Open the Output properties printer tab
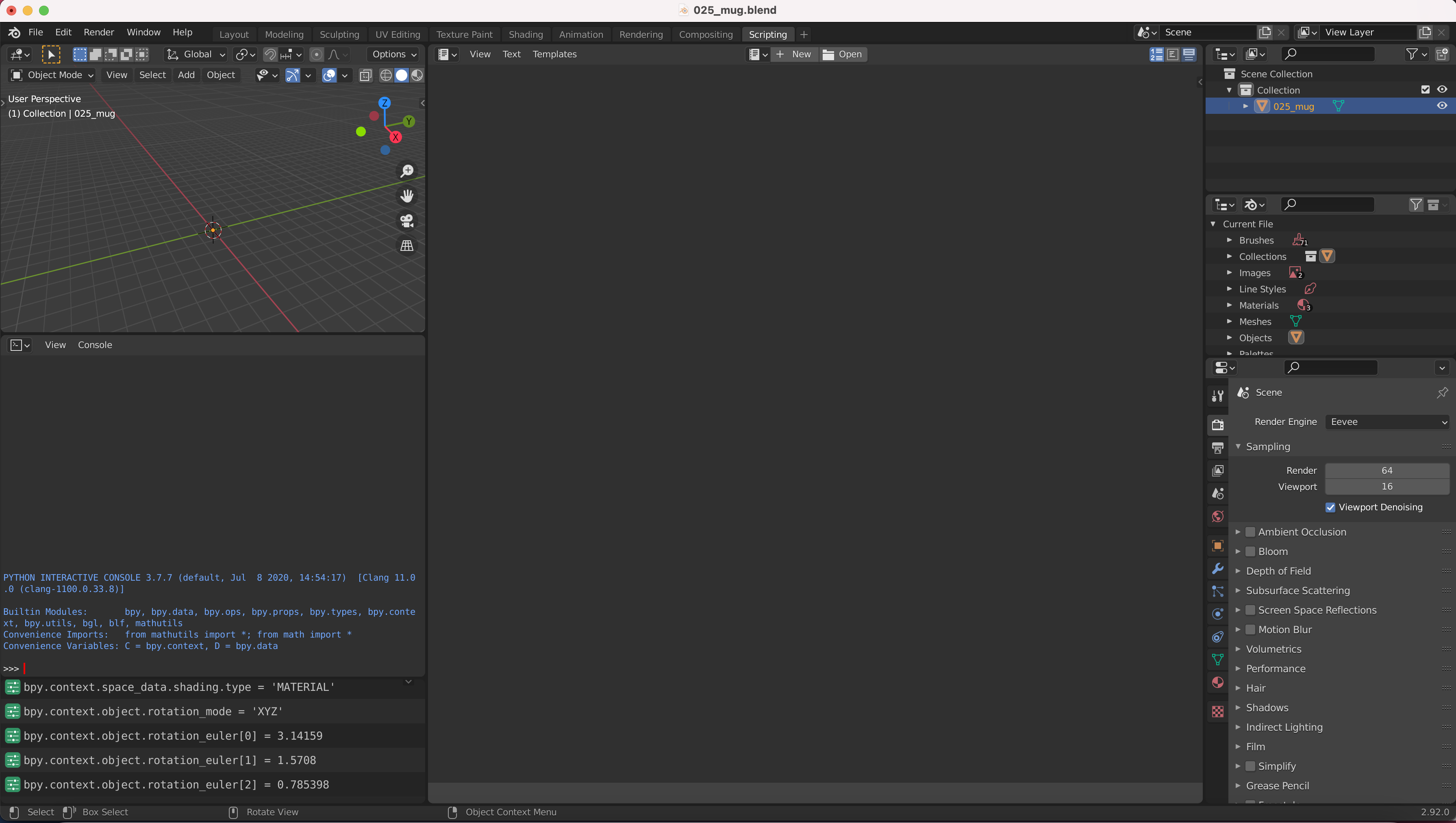1456x823 pixels. pyautogui.click(x=1217, y=448)
